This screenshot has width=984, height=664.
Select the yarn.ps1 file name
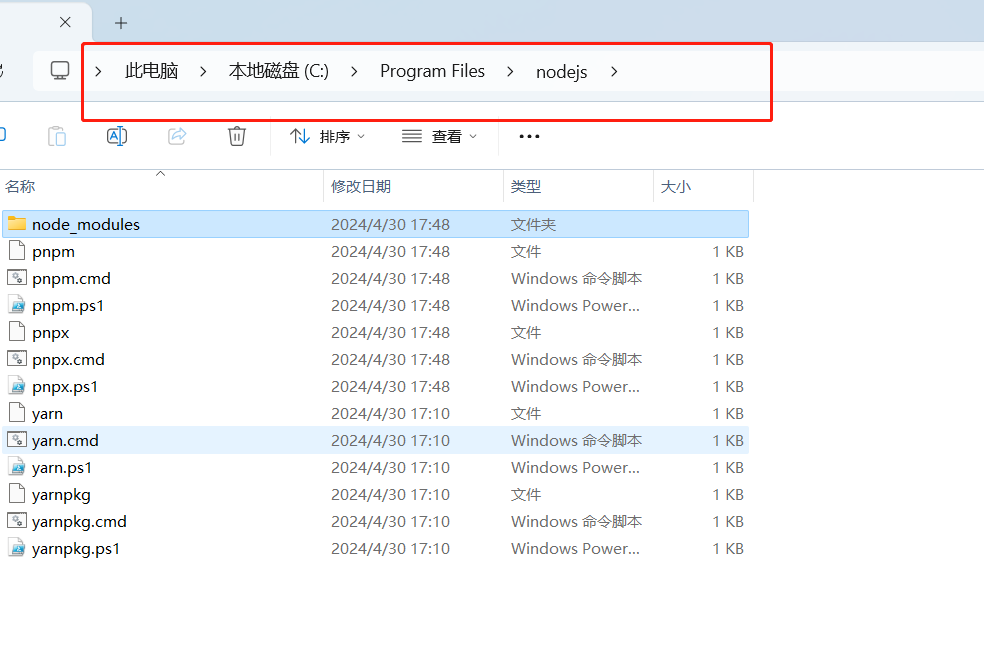[x=62, y=468]
